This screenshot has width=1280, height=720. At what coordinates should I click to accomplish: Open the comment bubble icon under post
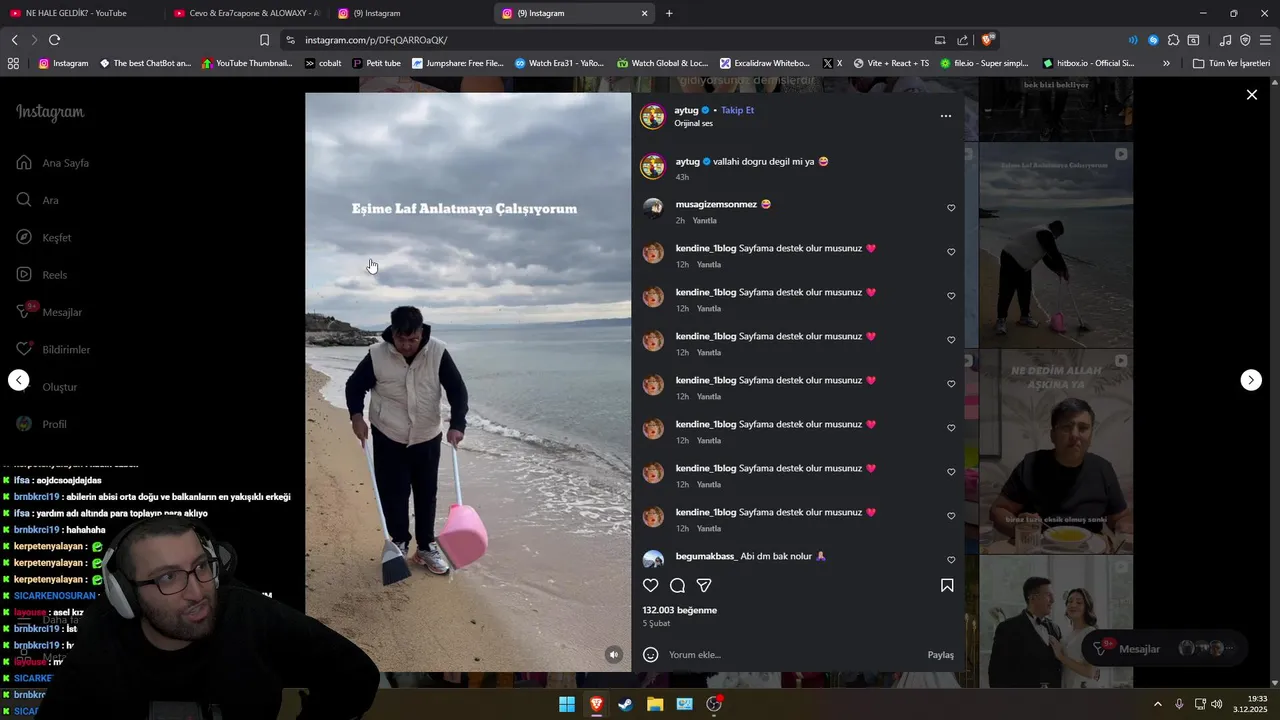tap(677, 586)
